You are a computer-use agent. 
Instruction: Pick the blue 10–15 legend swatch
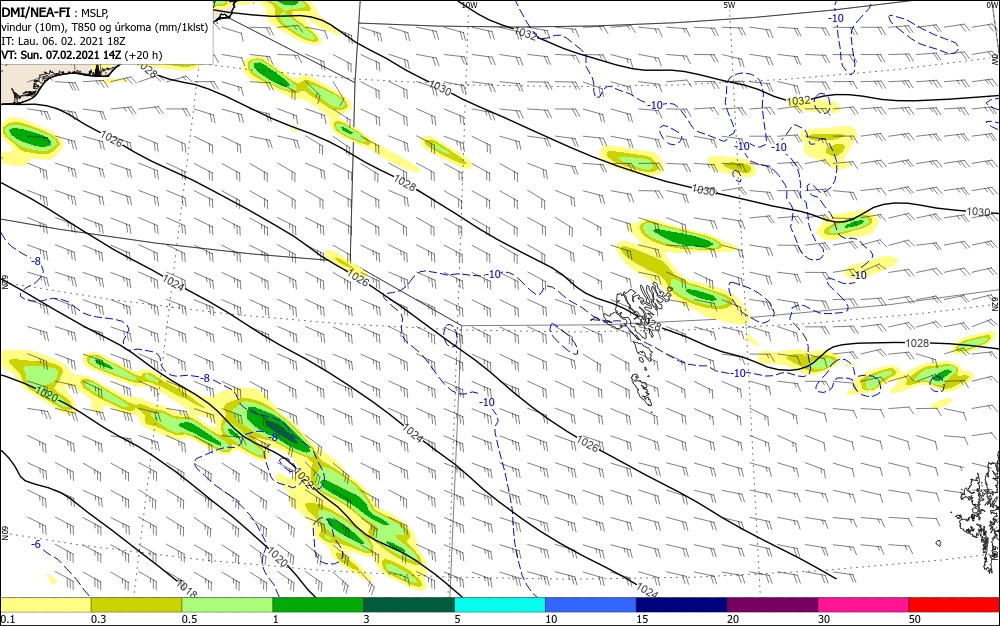(x=591, y=605)
